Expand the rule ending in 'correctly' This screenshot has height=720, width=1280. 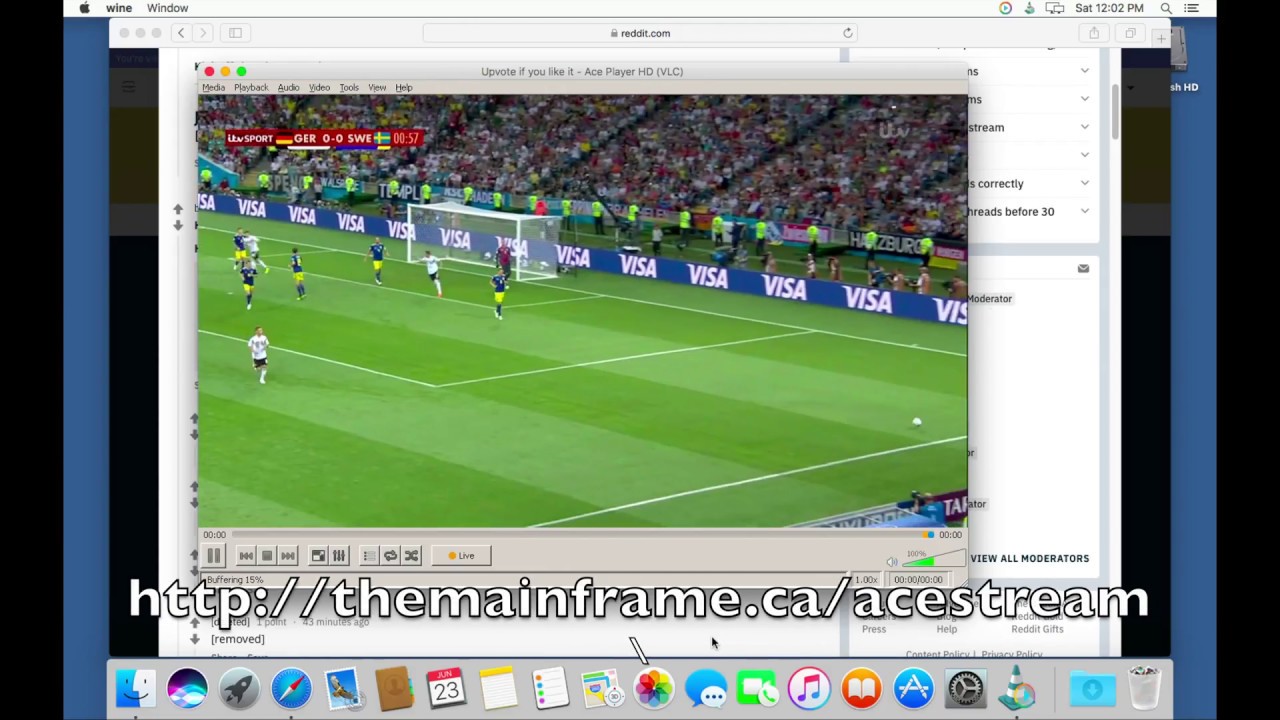coord(1085,183)
